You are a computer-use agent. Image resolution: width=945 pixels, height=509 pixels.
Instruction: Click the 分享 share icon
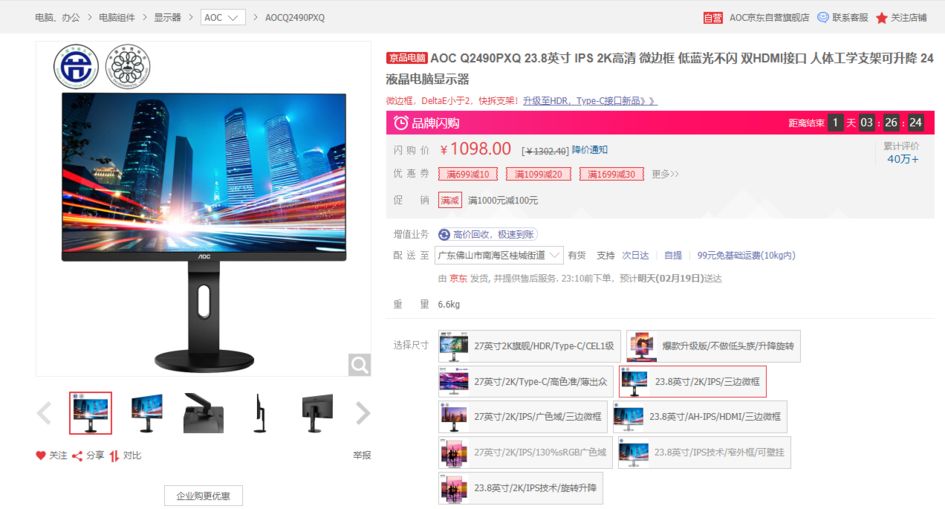click(77, 456)
